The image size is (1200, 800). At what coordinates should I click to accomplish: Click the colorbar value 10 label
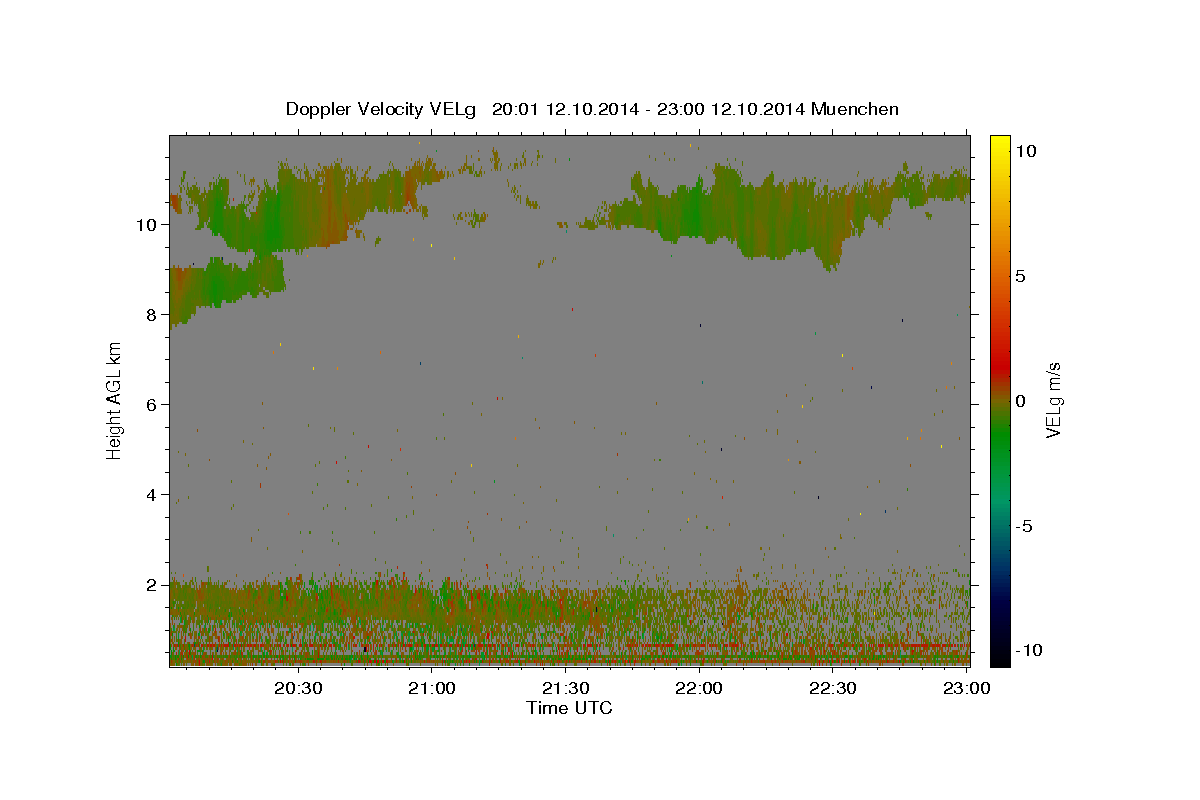(x=1026, y=151)
